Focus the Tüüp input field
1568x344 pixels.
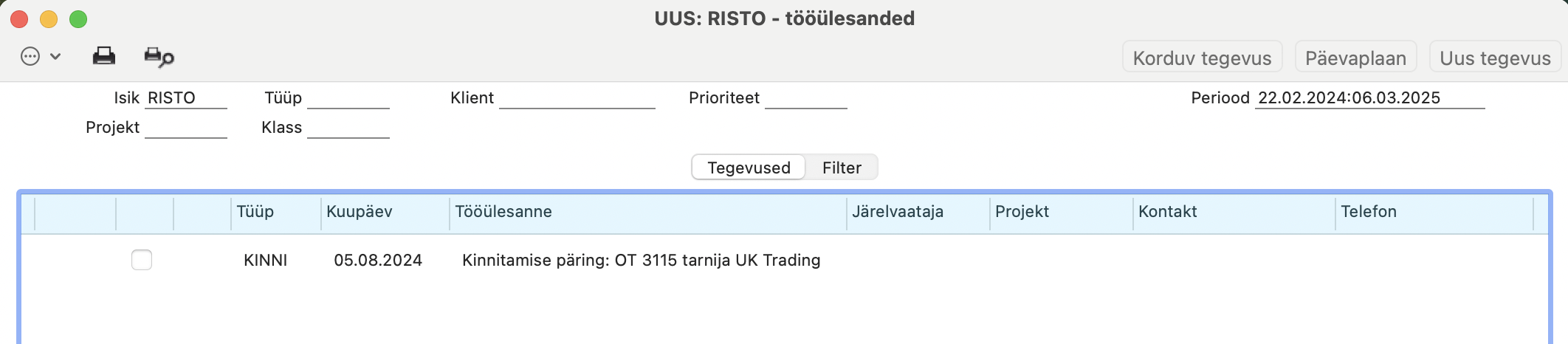[x=348, y=98]
